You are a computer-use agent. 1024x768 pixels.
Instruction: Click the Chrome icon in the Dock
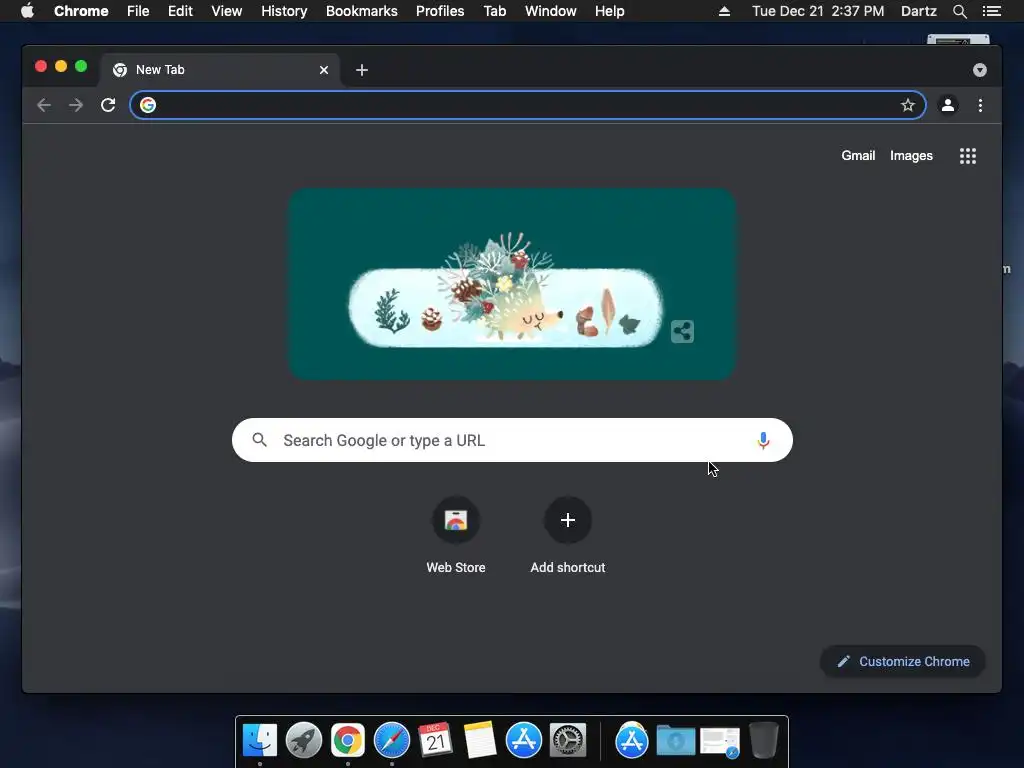click(x=347, y=741)
